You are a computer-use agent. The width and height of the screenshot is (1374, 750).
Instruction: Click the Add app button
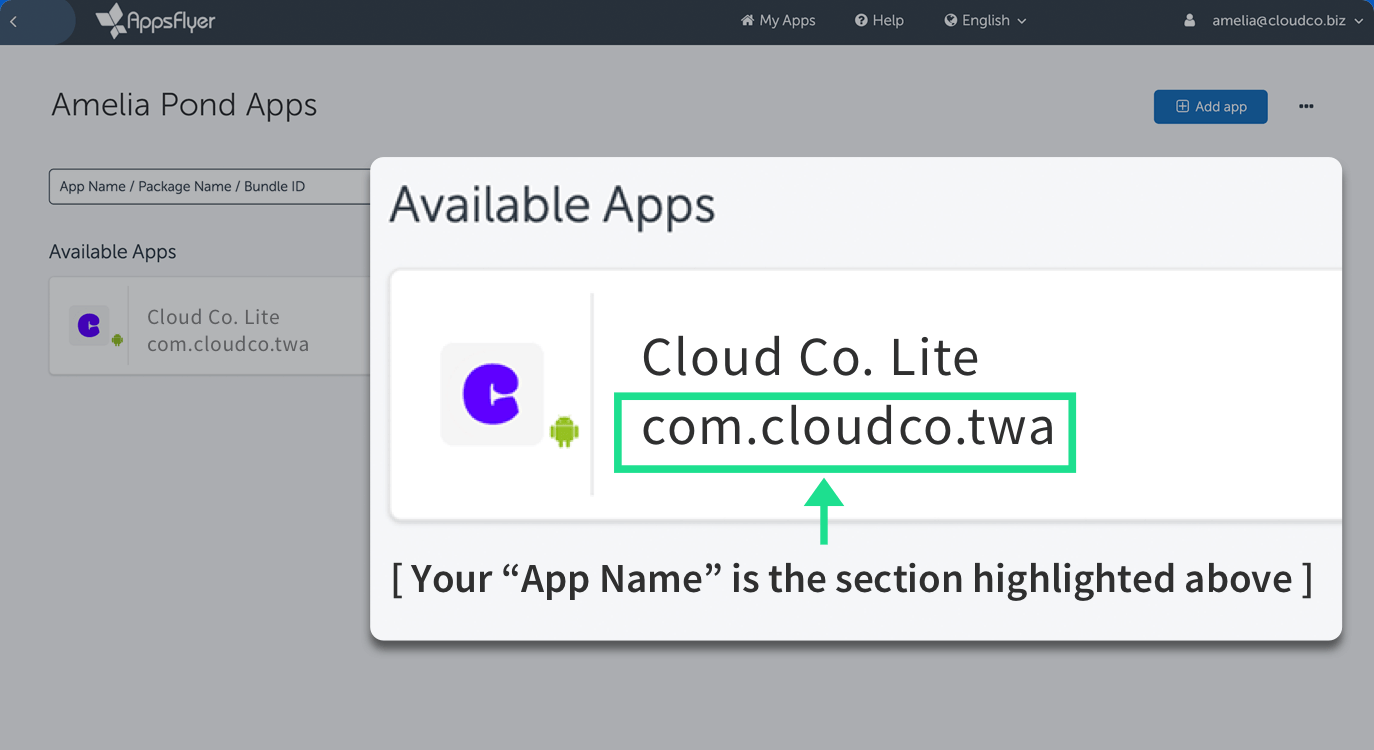click(x=1210, y=107)
